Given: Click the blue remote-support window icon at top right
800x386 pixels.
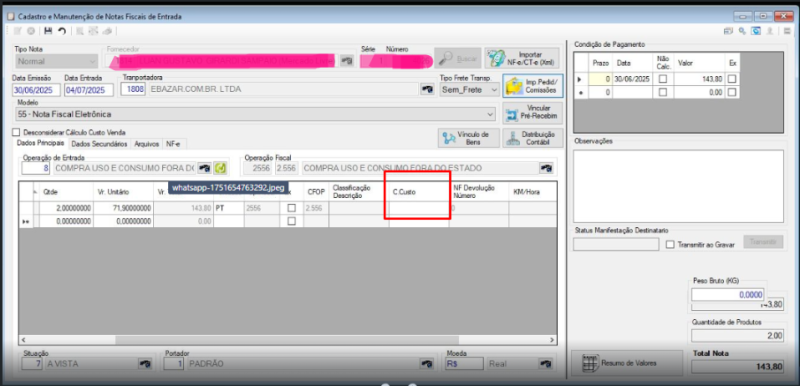Looking at the screenshot, I should tap(756, 31).
